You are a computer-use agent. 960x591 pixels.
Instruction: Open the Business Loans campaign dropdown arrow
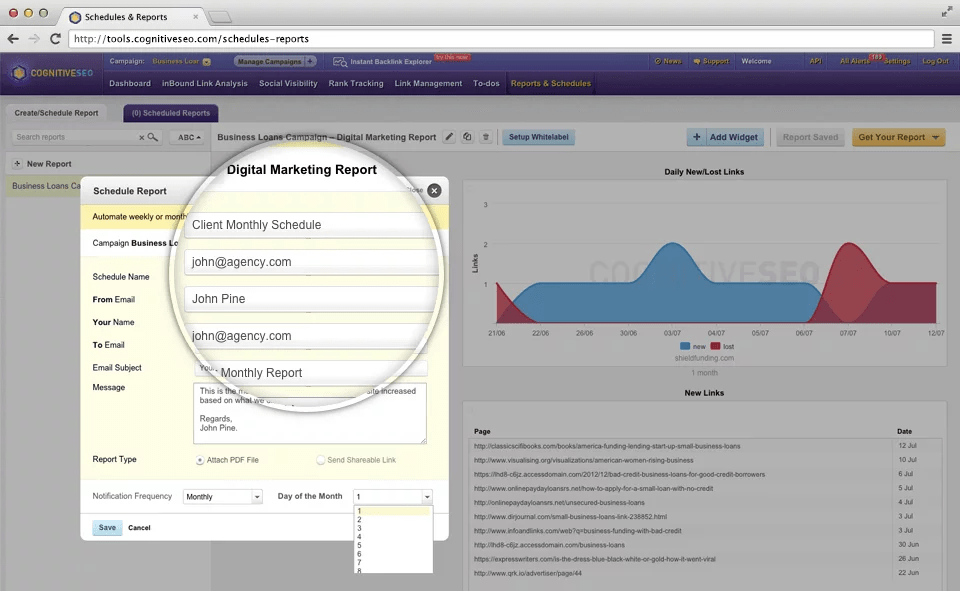click(x=207, y=62)
